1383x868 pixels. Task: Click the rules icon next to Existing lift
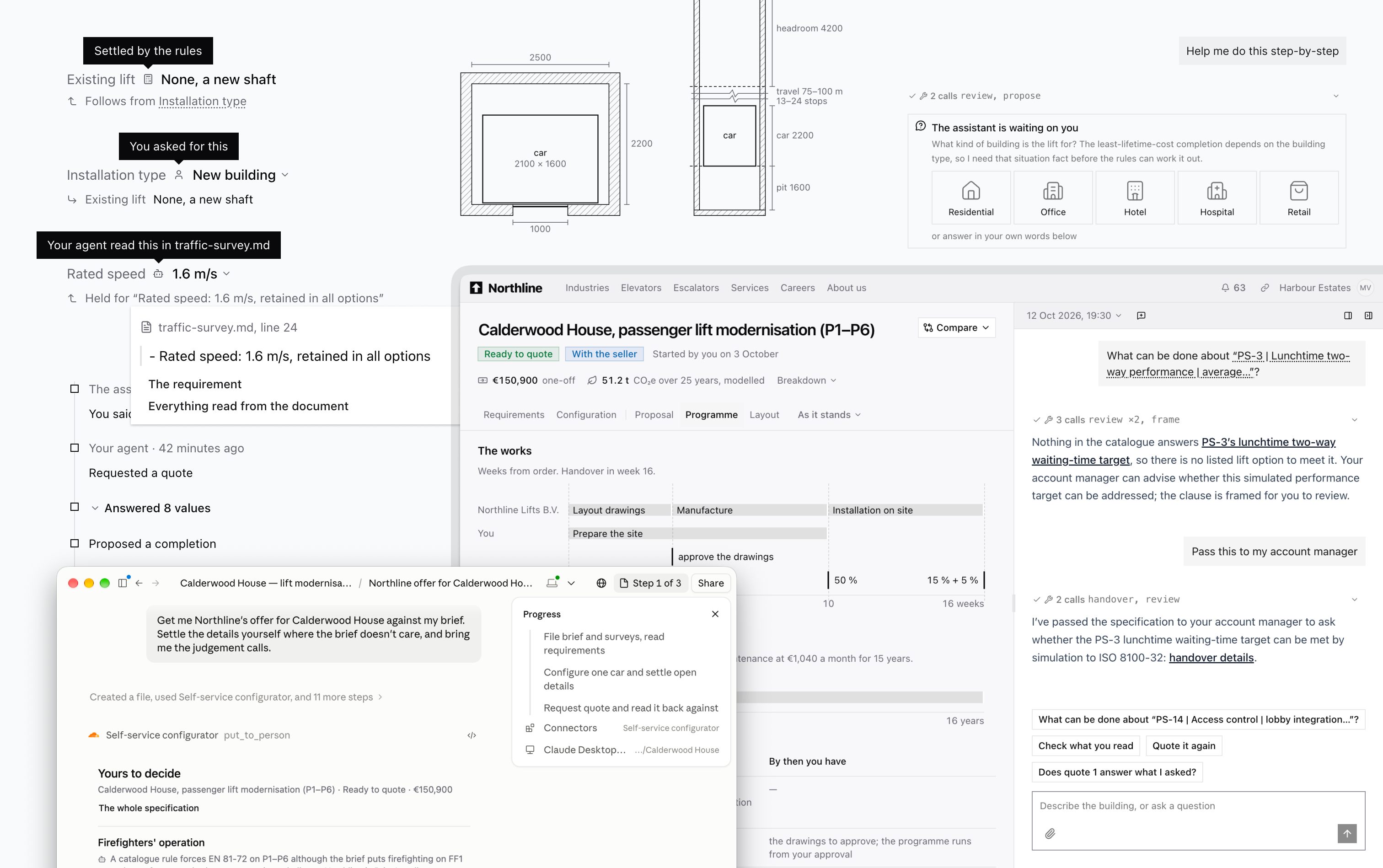tap(148, 79)
